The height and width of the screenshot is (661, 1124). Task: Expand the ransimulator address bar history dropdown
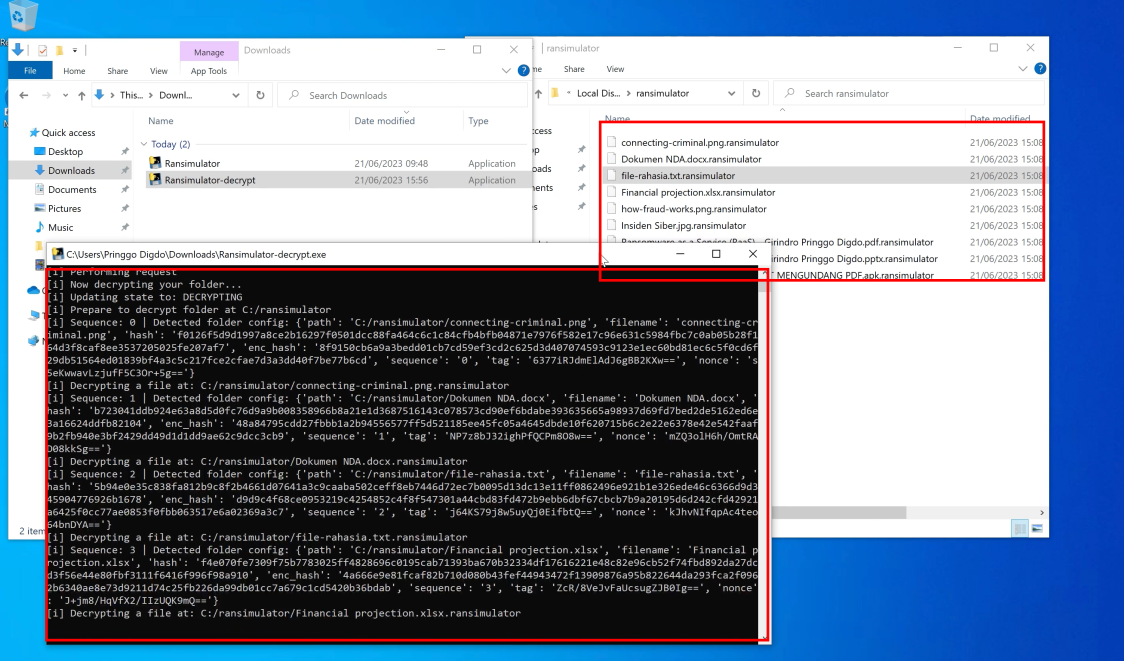(x=731, y=93)
